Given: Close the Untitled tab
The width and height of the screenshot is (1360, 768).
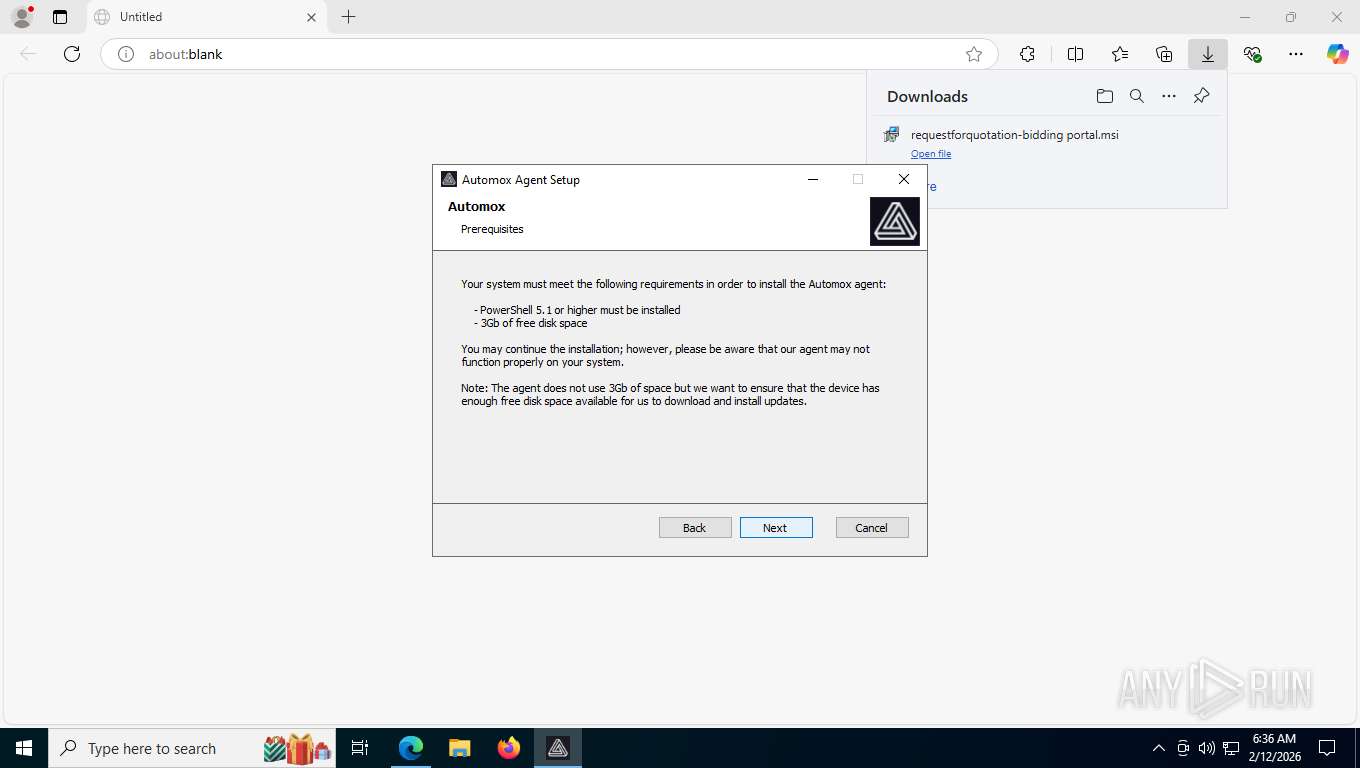Looking at the screenshot, I should point(311,17).
